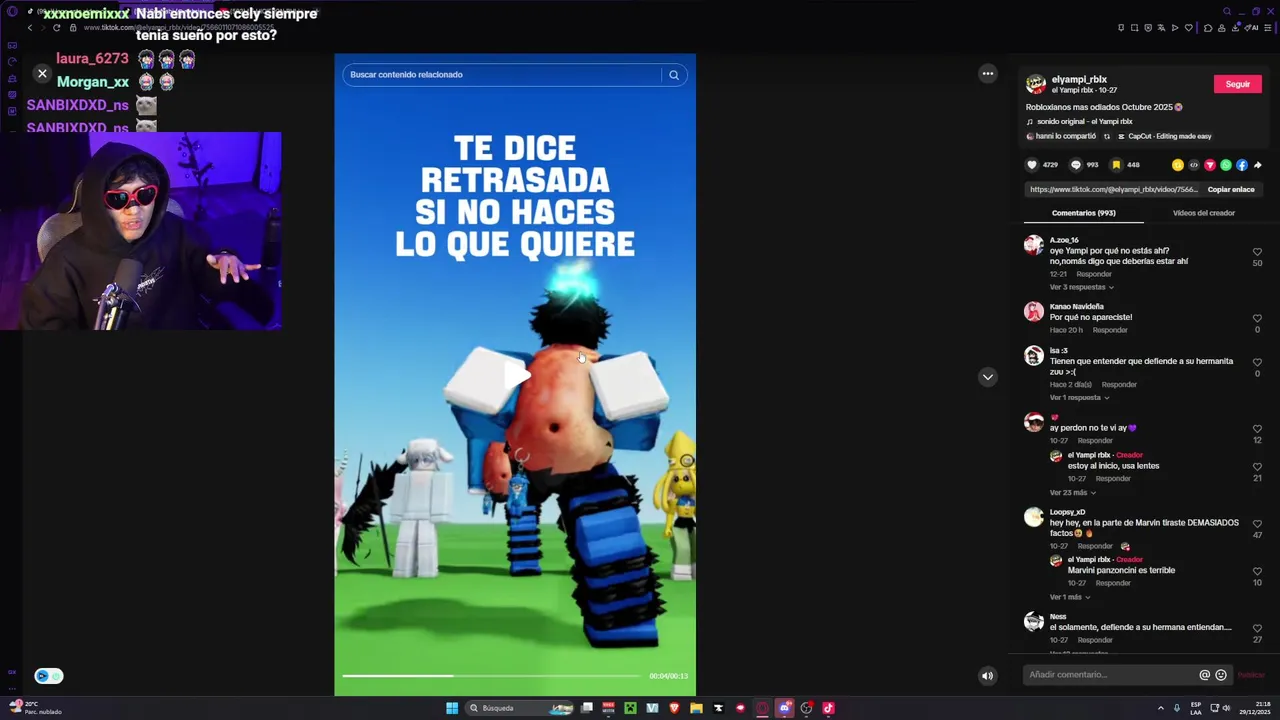The height and width of the screenshot is (720, 1280).
Task: Click the Buscar contenido relacionado search field
Action: click(x=503, y=75)
